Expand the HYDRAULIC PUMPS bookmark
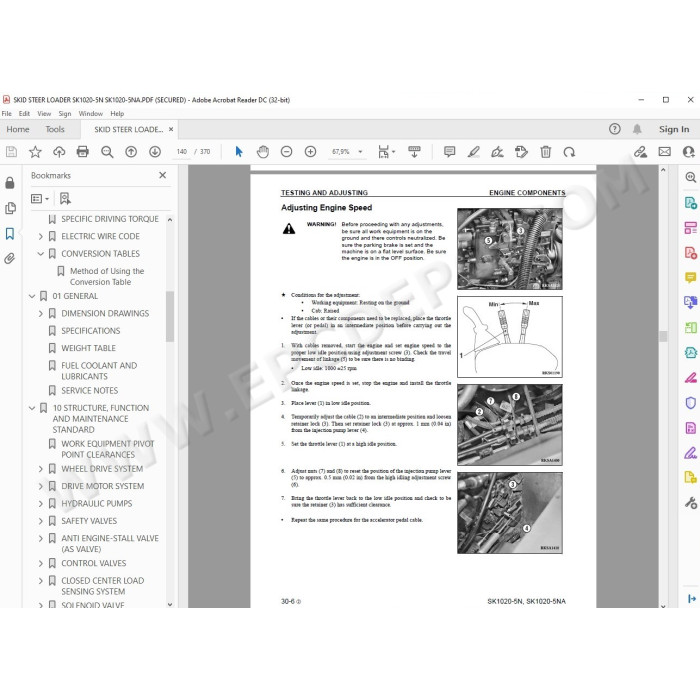700x700 pixels. click(41, 504)
